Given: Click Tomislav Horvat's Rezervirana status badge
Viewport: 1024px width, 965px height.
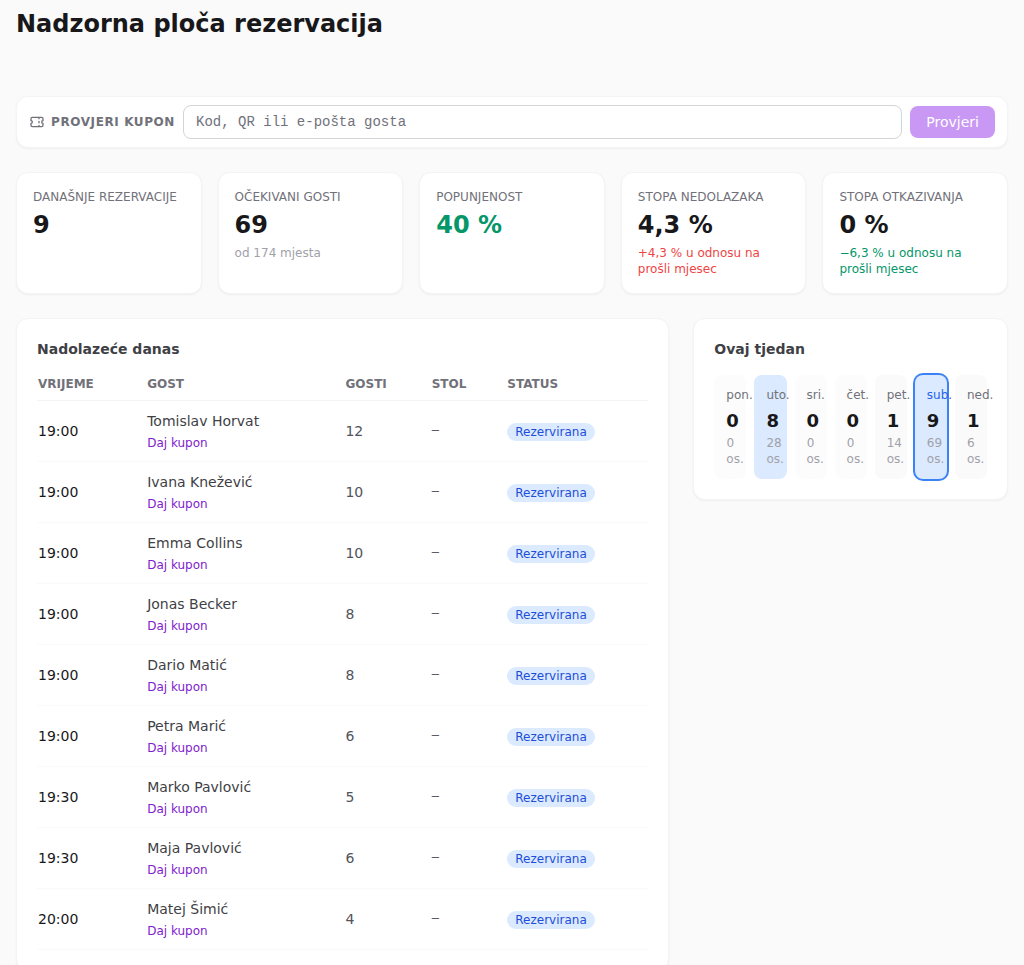Looking at the screenshot, I should 551,432.
